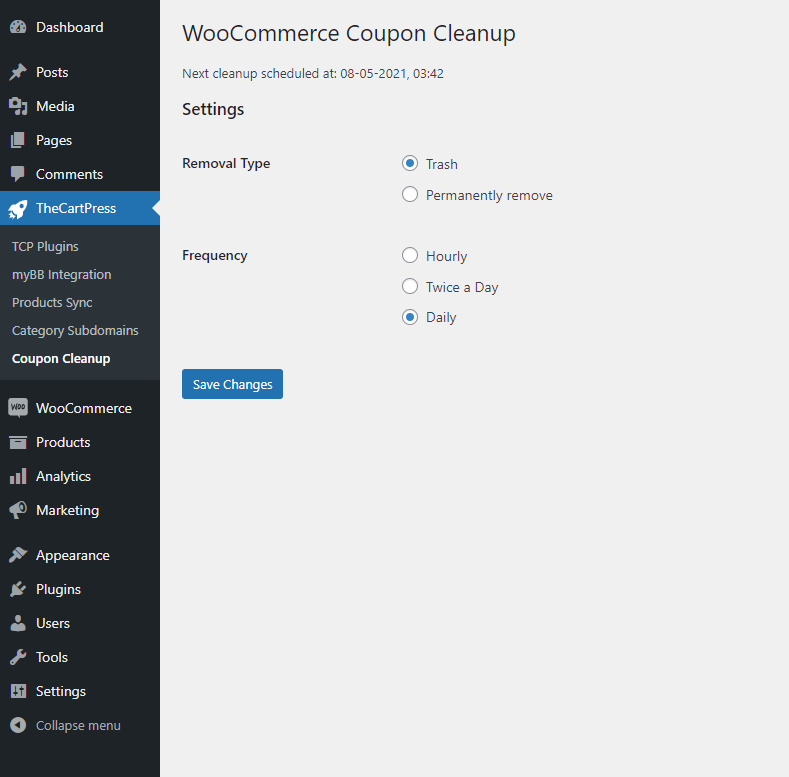This screenshot has width=789, height=777.
Task: Select the Hourly frequency option
Action: 410,255
